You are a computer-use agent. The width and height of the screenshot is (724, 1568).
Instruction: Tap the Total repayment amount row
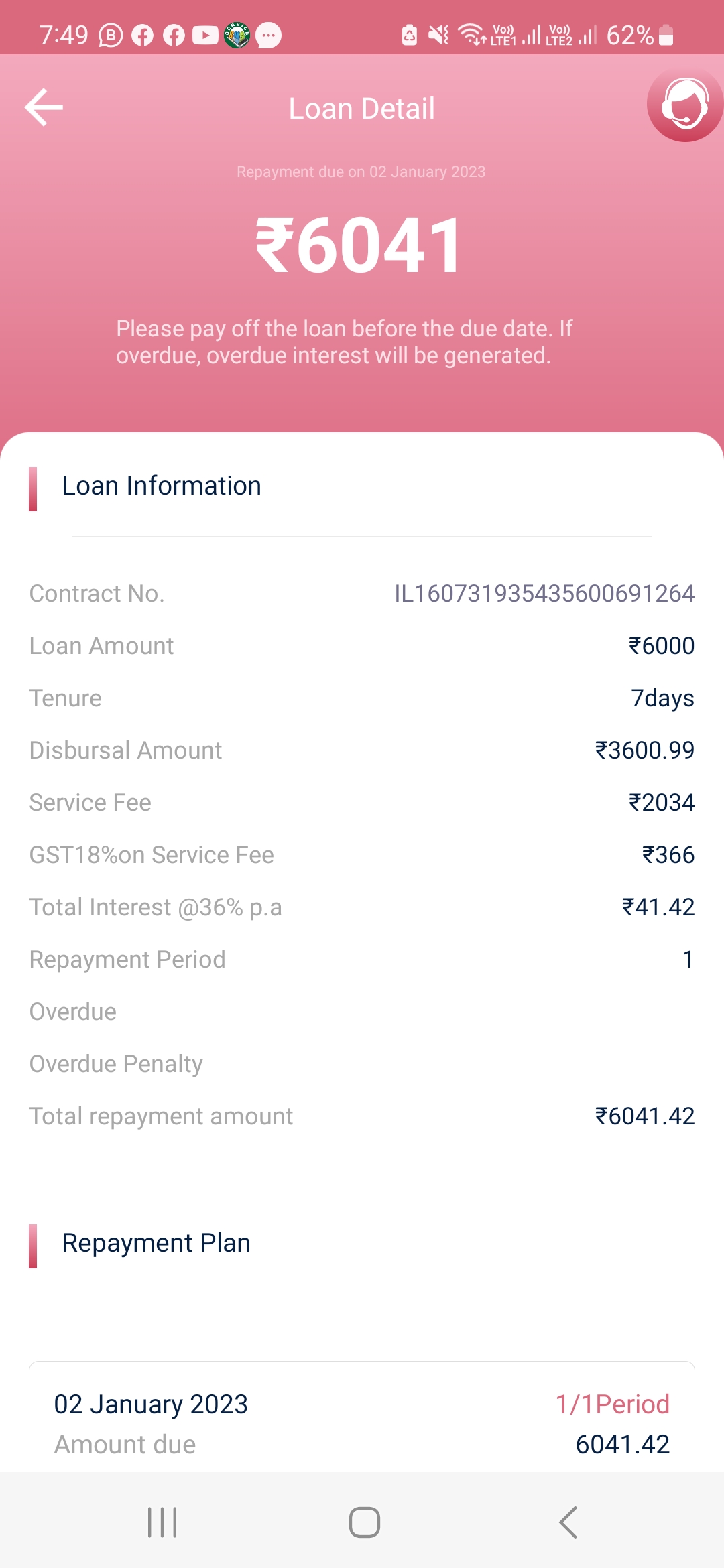coord(362,1116)
